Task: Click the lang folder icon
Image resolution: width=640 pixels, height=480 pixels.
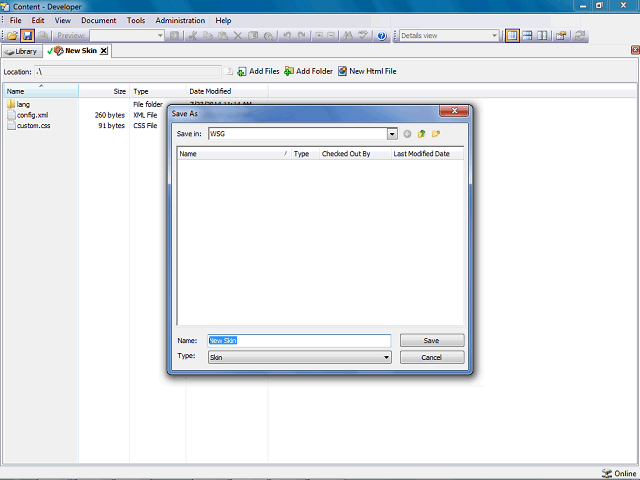Action: [11, 104]
